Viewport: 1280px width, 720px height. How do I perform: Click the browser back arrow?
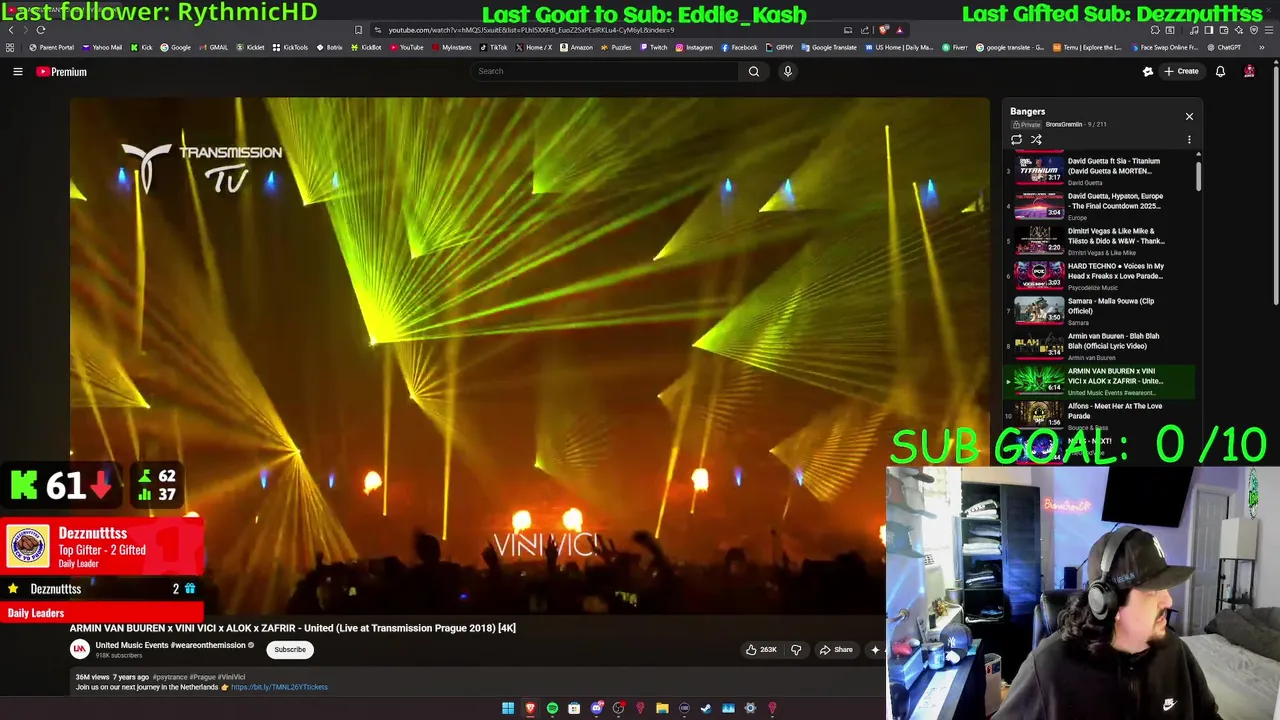[9, 30]
